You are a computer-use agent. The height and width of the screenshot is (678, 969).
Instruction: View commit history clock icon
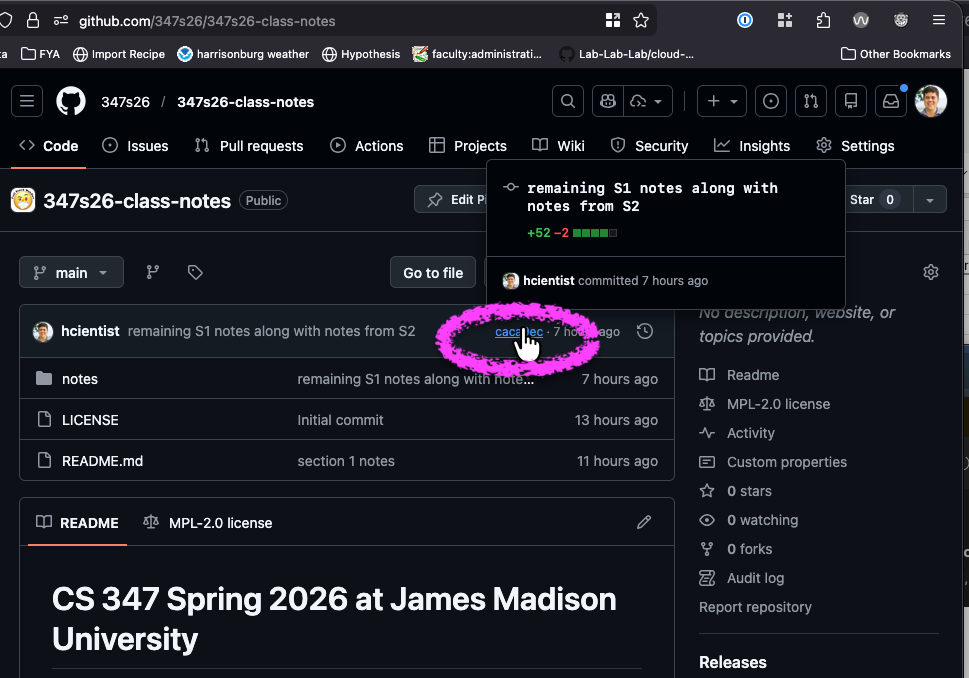[645, 331]
